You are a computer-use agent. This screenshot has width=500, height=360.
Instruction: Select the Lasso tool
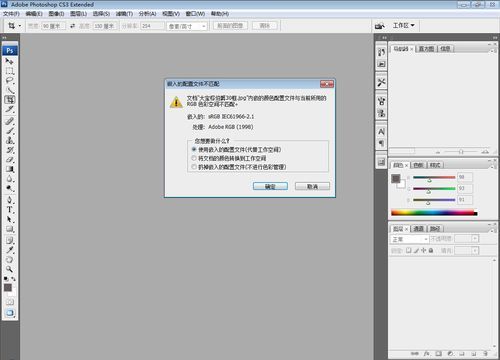pos(9,81)
